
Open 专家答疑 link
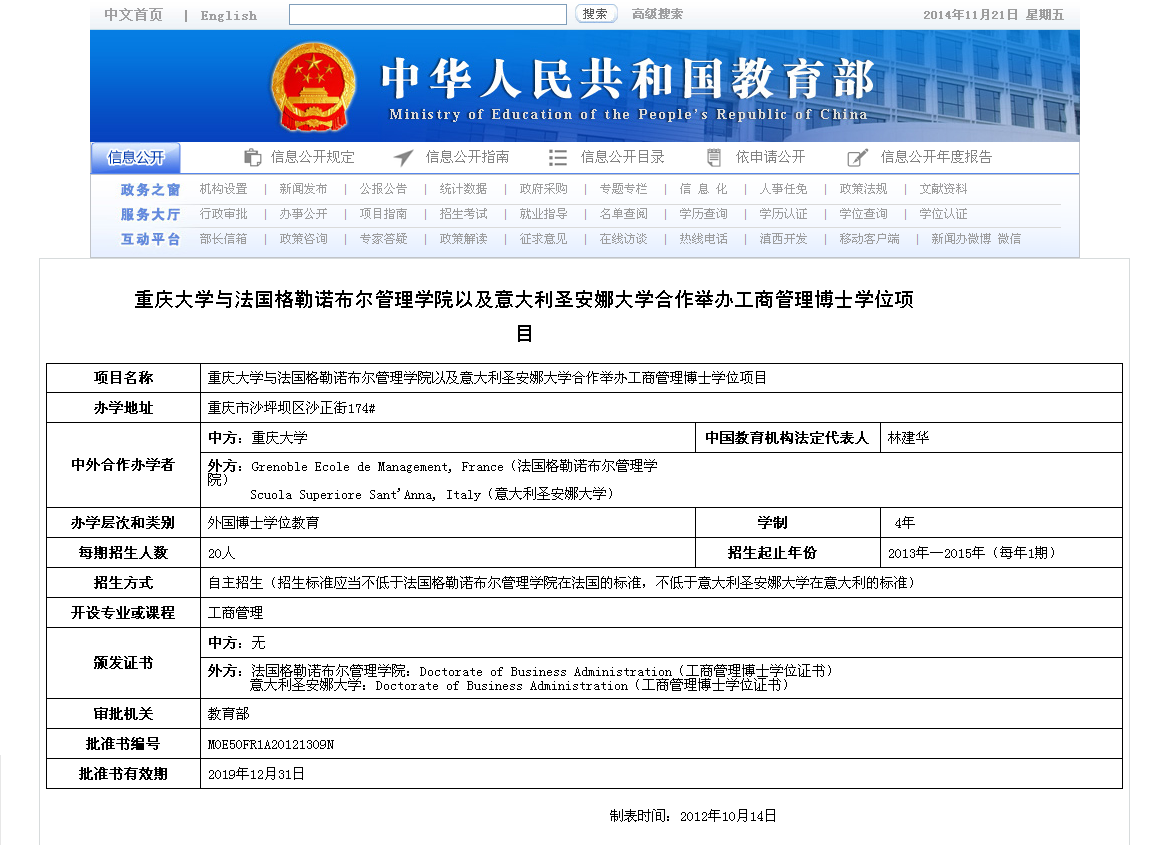pos(383,238)
